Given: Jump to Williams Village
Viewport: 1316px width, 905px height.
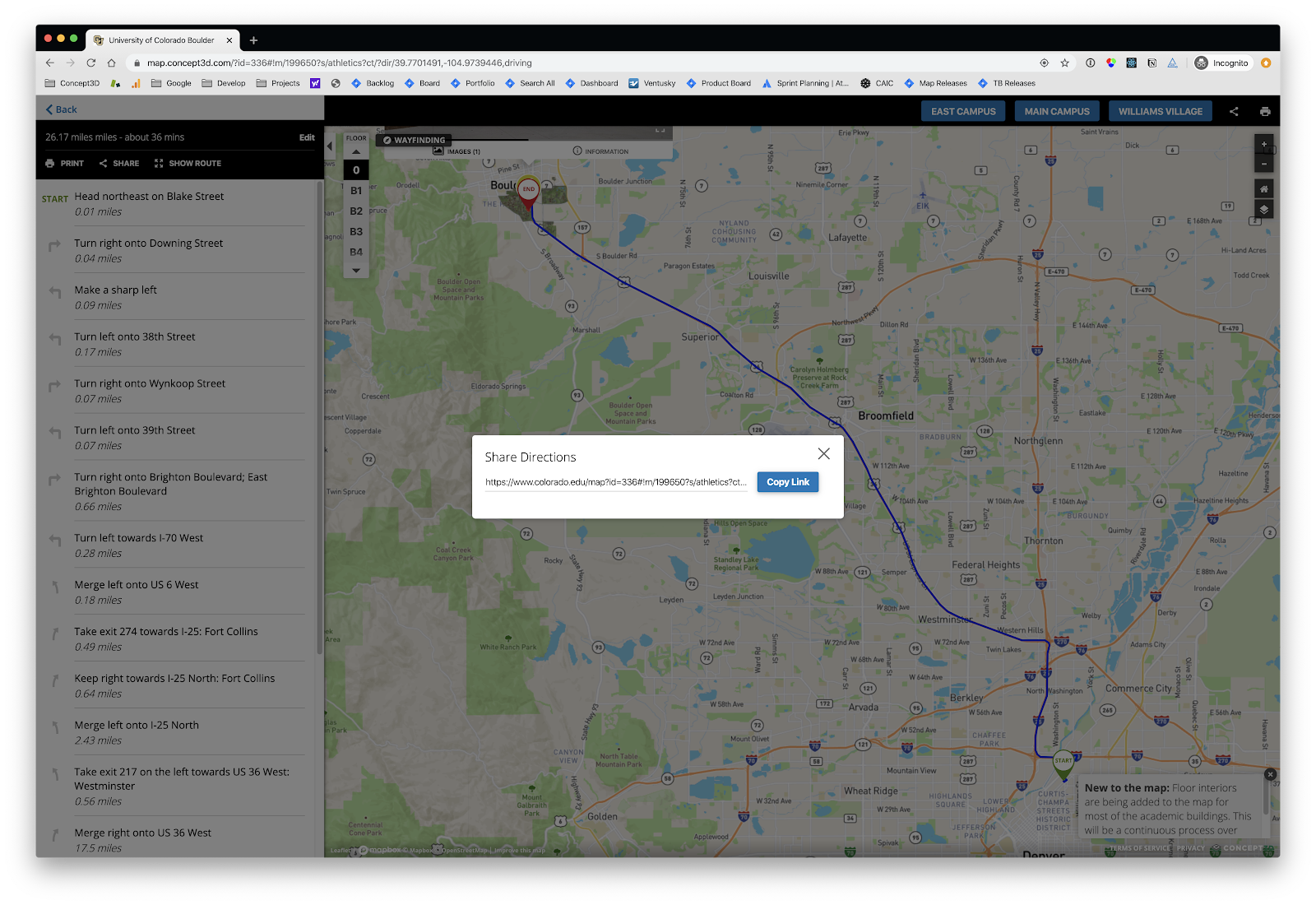Looking at the screenshot, I should click(1161, 111).
